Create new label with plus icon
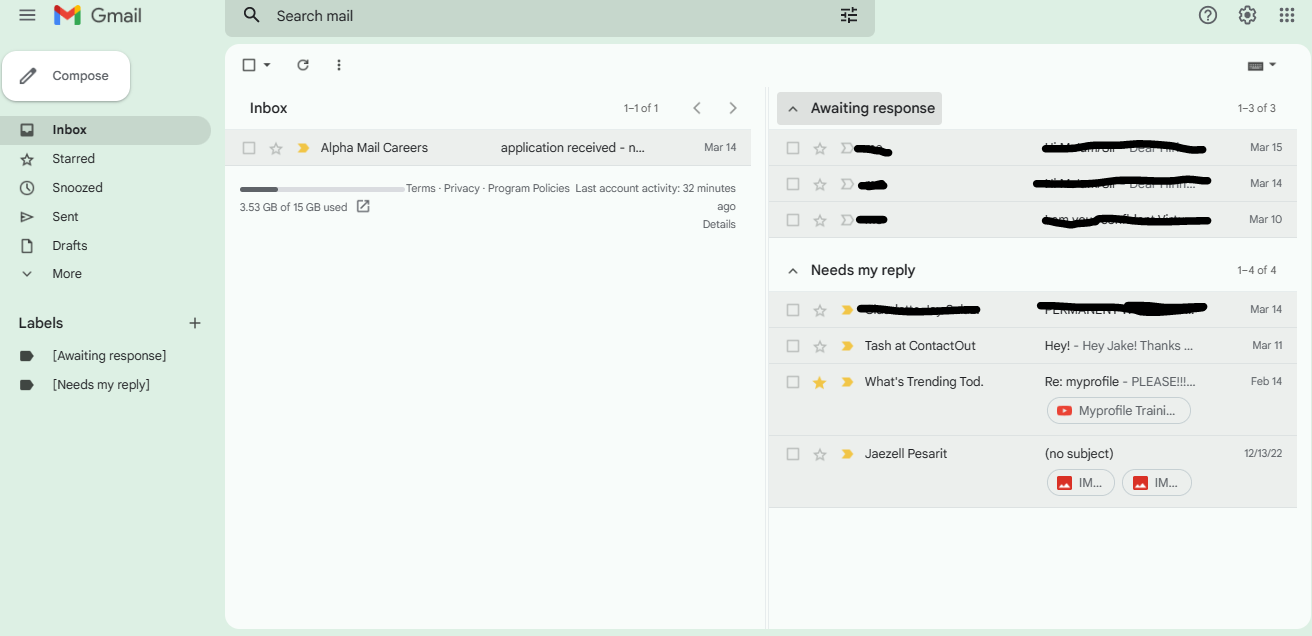Viewport: 1312px width, 636px height. coord(195,323)
